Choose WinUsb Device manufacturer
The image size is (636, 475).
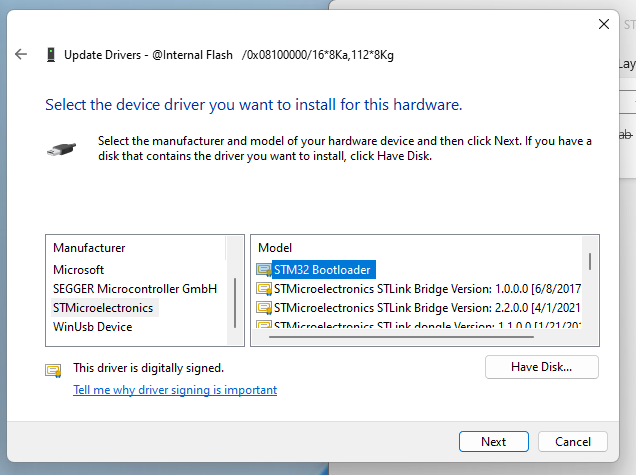pyautogui.click(x=92, y=327)
